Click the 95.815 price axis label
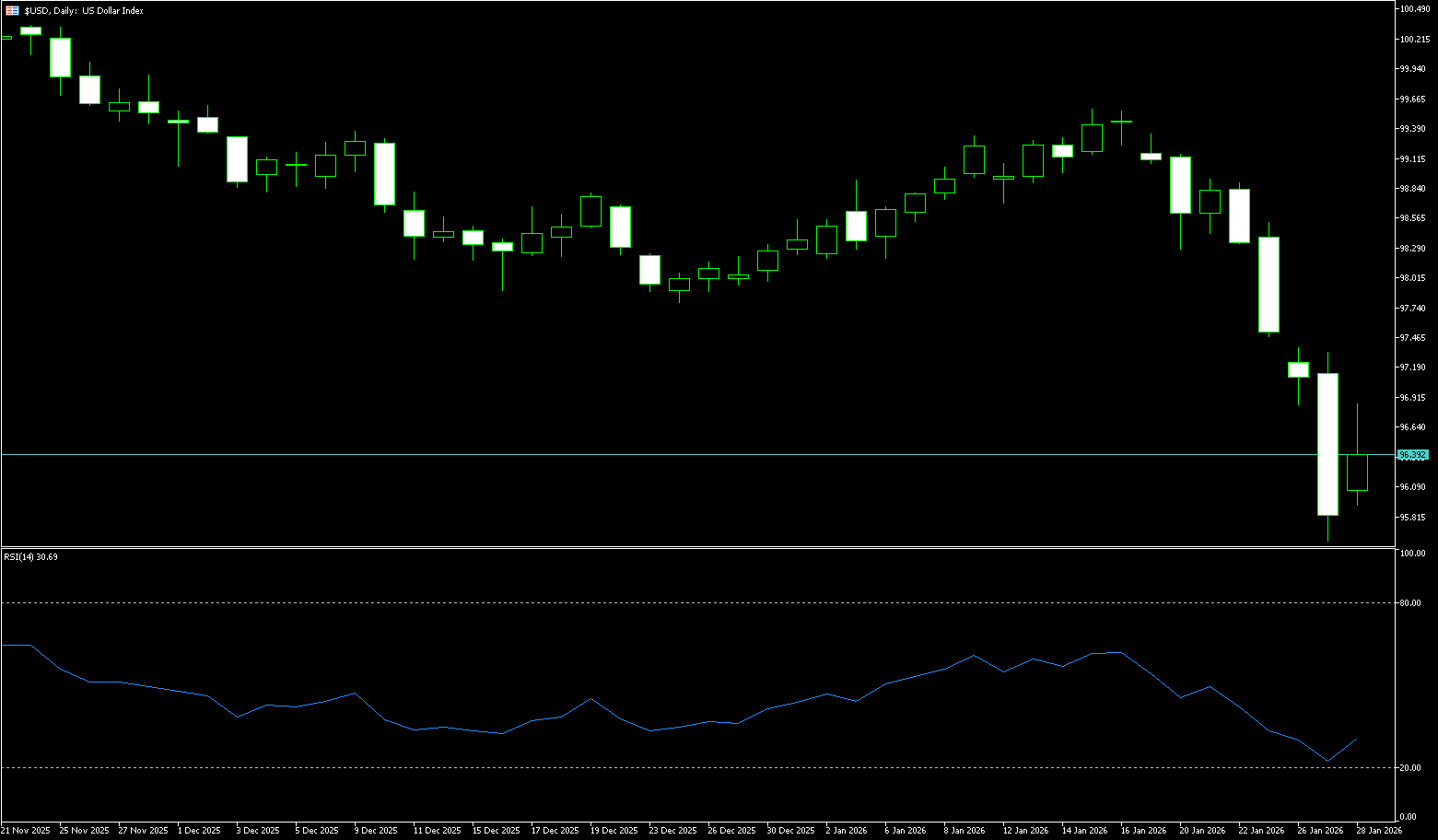The height and width of the screenshot is (840, 1438). coord(1413,518)
